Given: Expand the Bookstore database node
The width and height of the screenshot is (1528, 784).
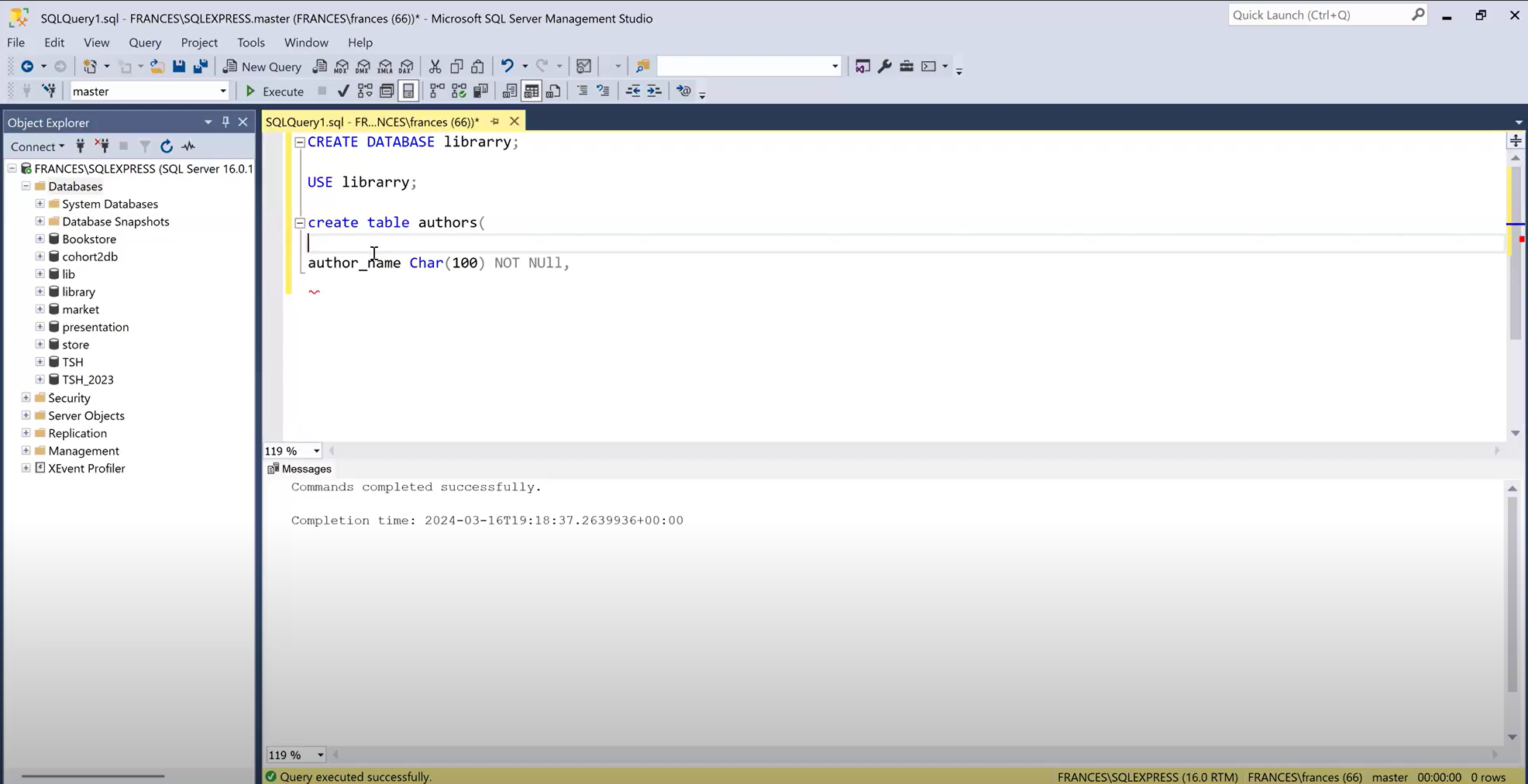Looking at the screenshot, I should pos(40,239).
